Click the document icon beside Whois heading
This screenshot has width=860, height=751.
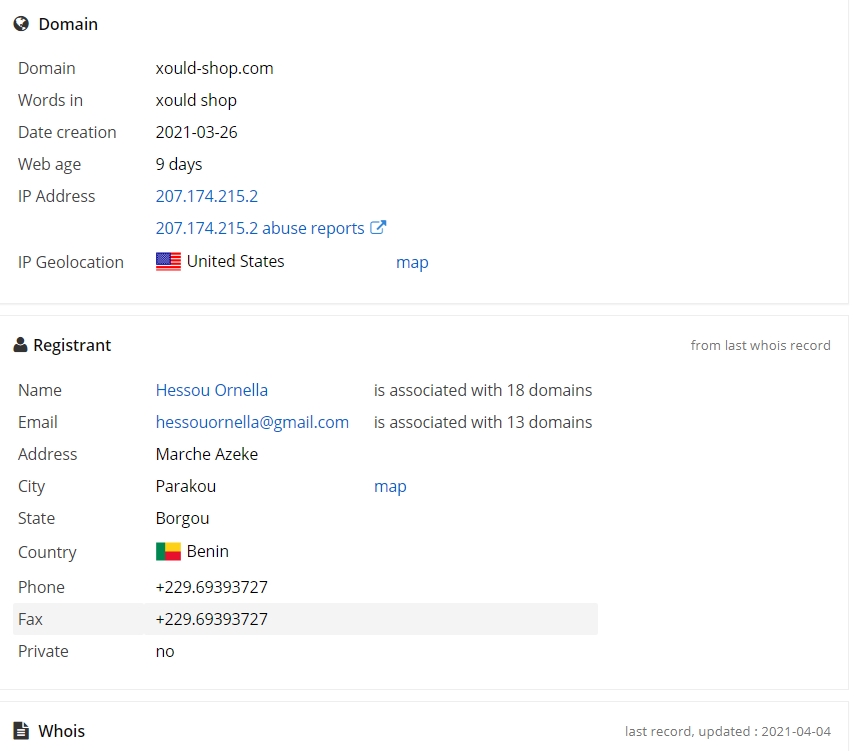click(x=21, y=731)
